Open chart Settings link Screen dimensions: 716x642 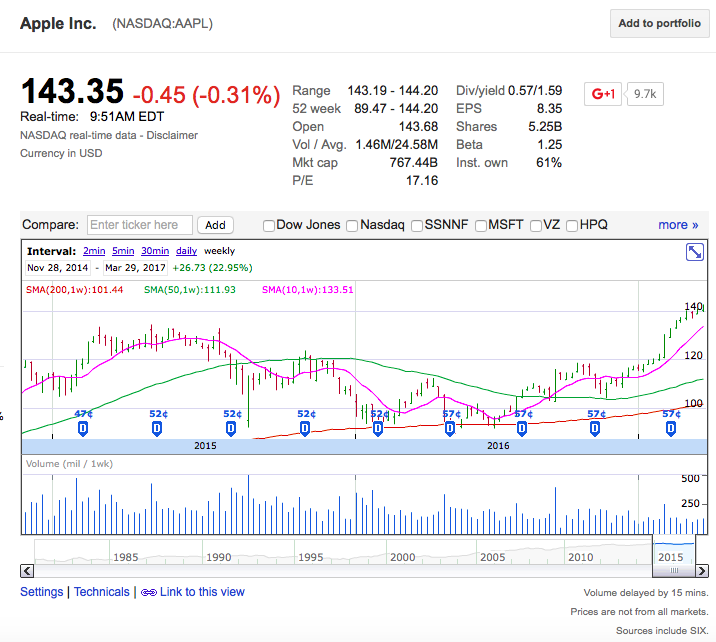[x=42, y=592]
